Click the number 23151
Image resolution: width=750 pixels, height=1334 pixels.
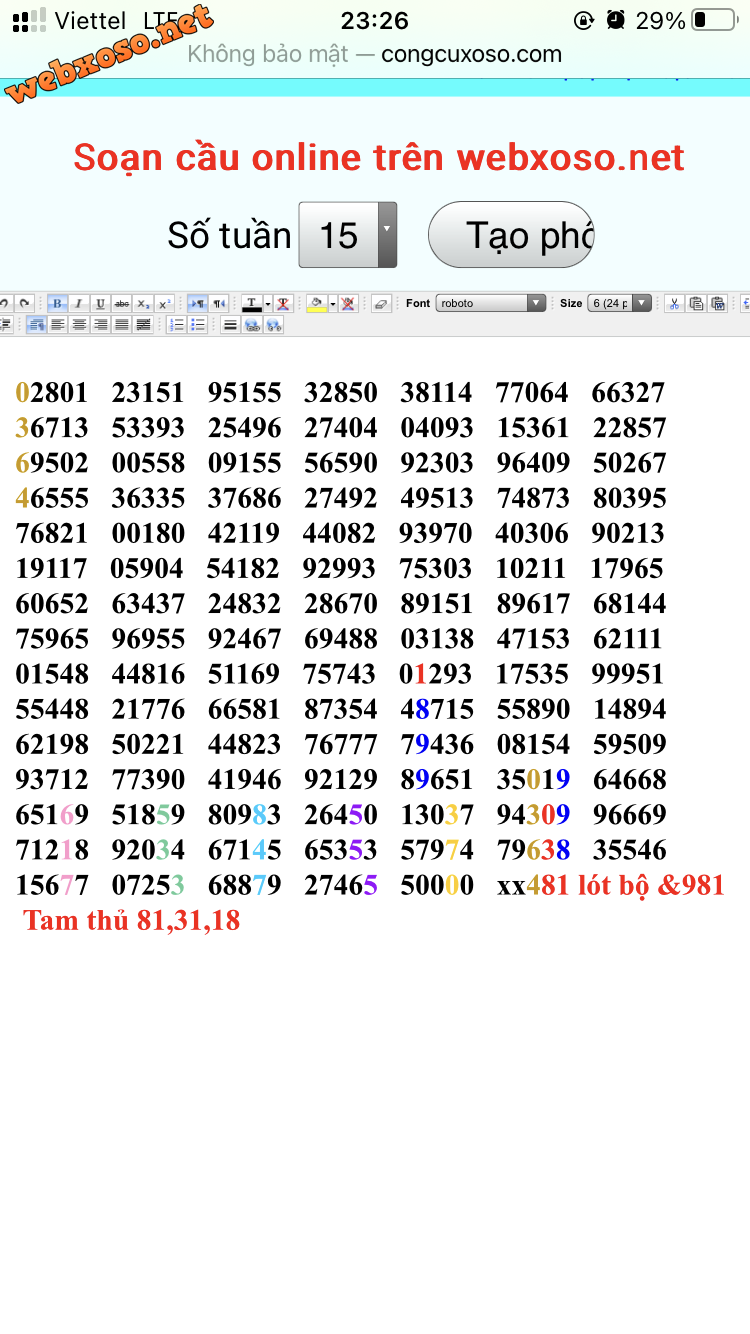[148, 392]
